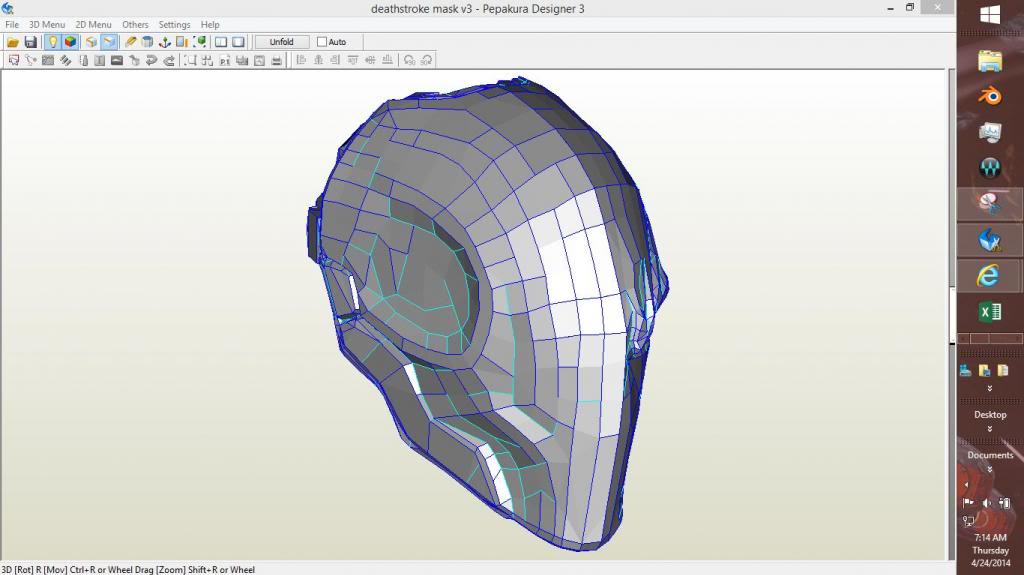1024x575 pixels.
Task: Select the join/disjoin faces tool
Action: [x=31, y=60]
